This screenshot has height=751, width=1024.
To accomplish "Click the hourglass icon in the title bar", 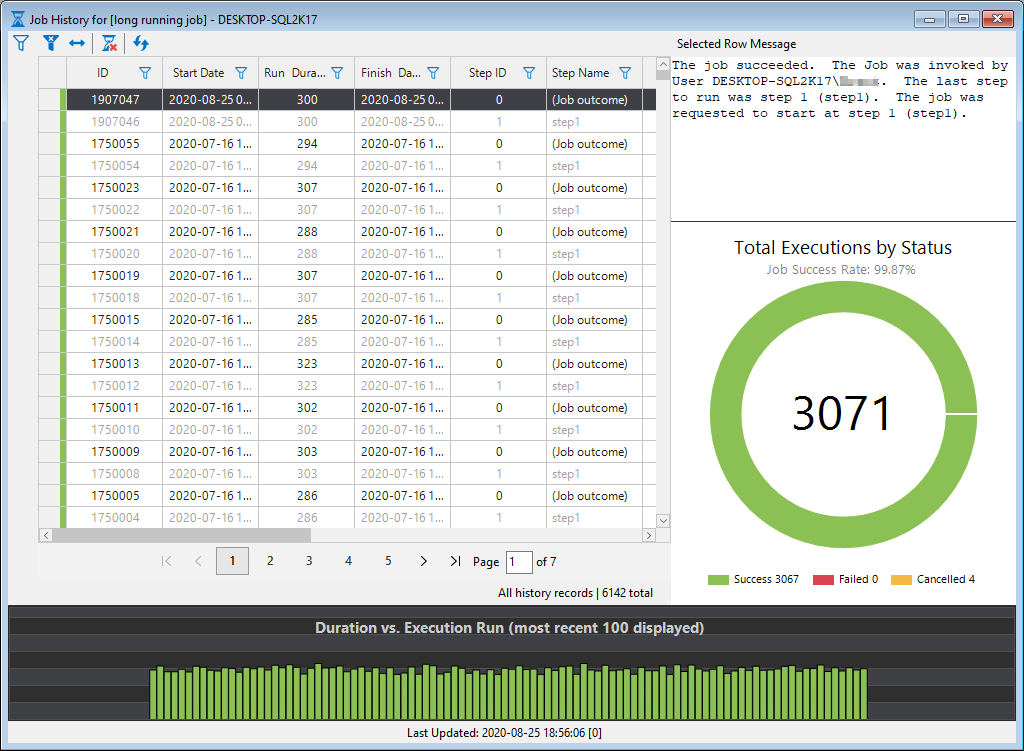I will (18, 19).
